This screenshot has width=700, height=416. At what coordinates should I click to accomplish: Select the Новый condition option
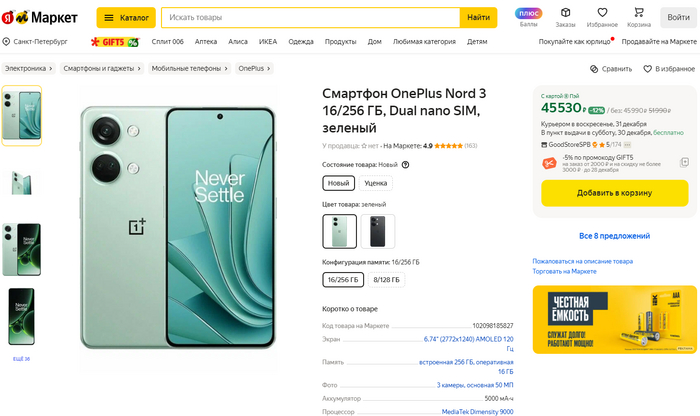pos(339,183)
